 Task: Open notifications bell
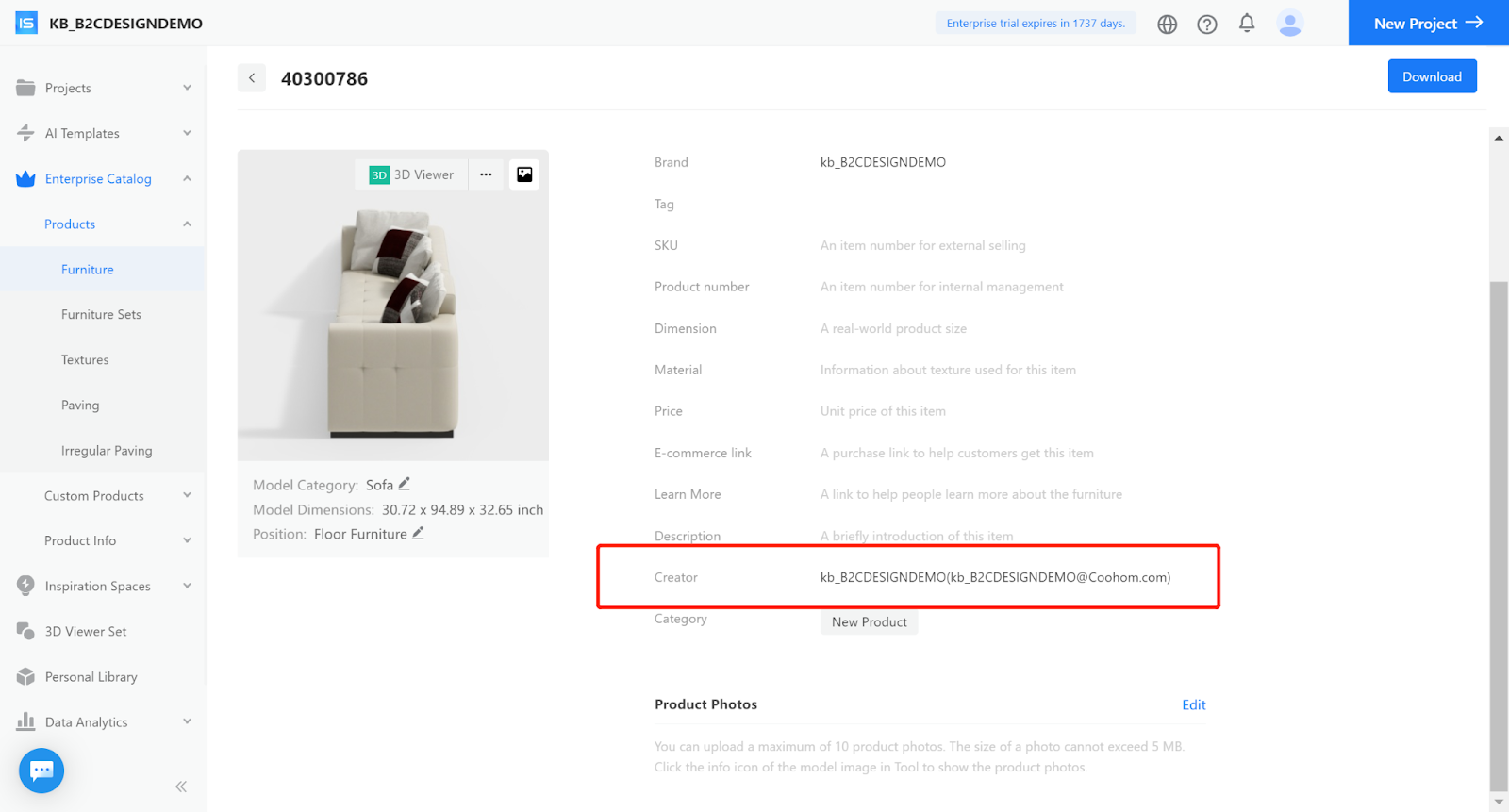pyautogui.click(x=1247, y=24)
